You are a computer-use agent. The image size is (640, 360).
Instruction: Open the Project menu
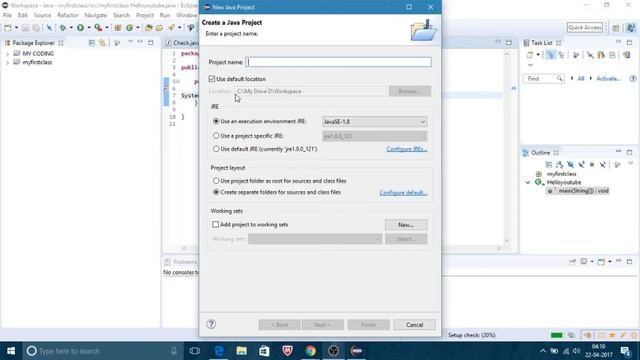[145, 15]
